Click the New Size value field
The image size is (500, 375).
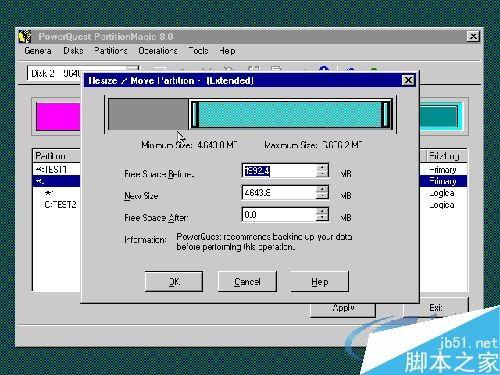pos(279,193)
